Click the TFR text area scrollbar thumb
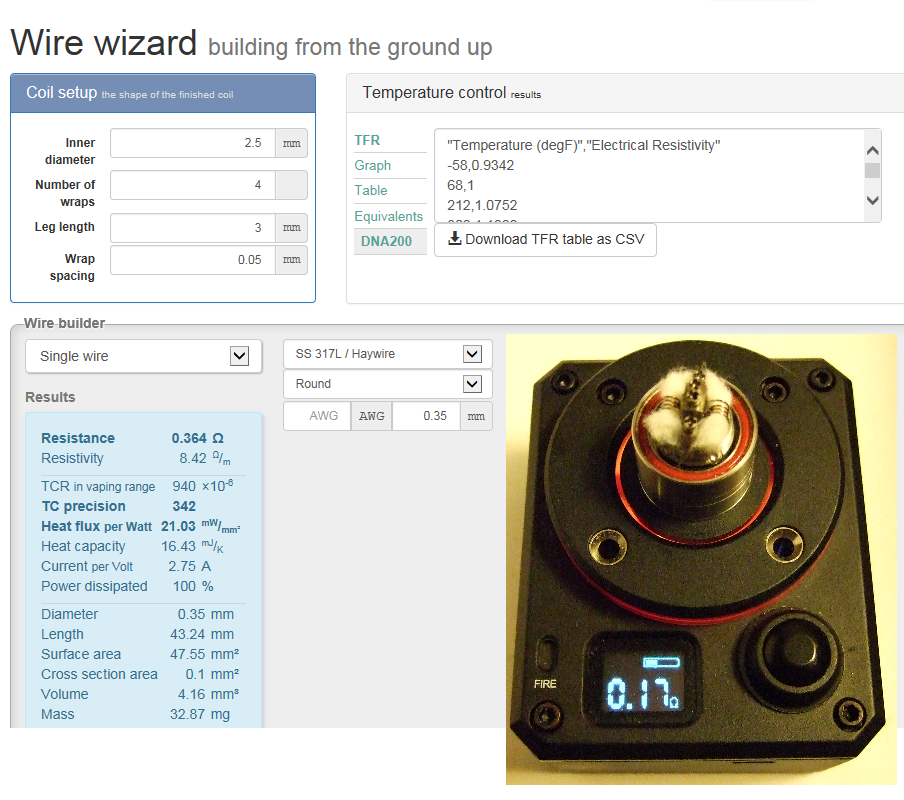This screenshot has height=800, width=904. pyautogui.click(x=872, y=170)
